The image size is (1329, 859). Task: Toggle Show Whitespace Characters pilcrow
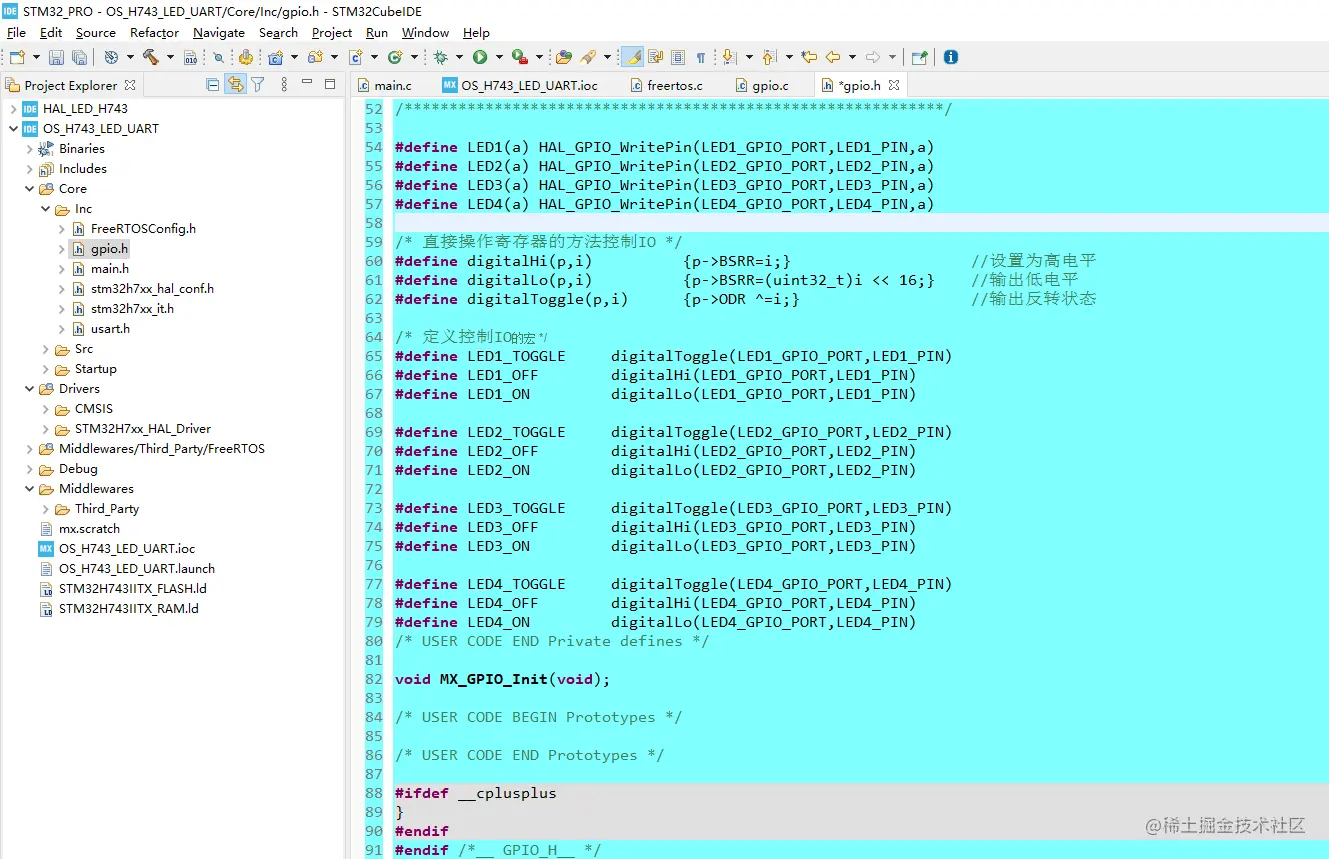(x=701, y=57)
